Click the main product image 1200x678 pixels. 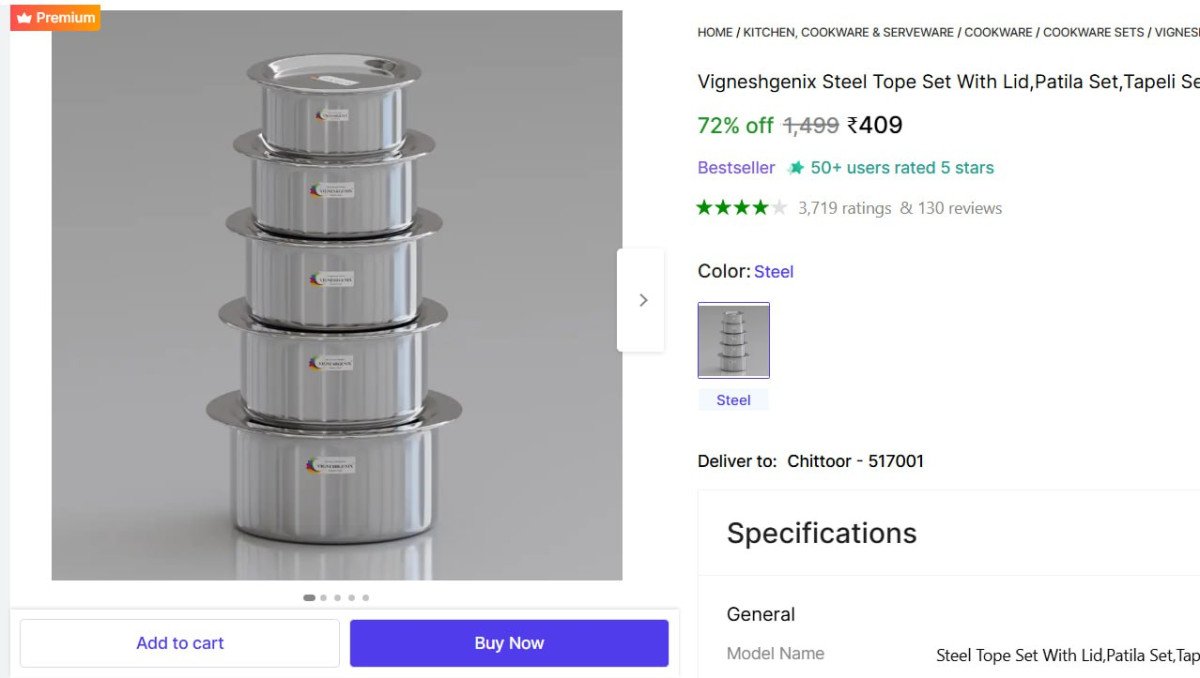click(x=337, y=295)
